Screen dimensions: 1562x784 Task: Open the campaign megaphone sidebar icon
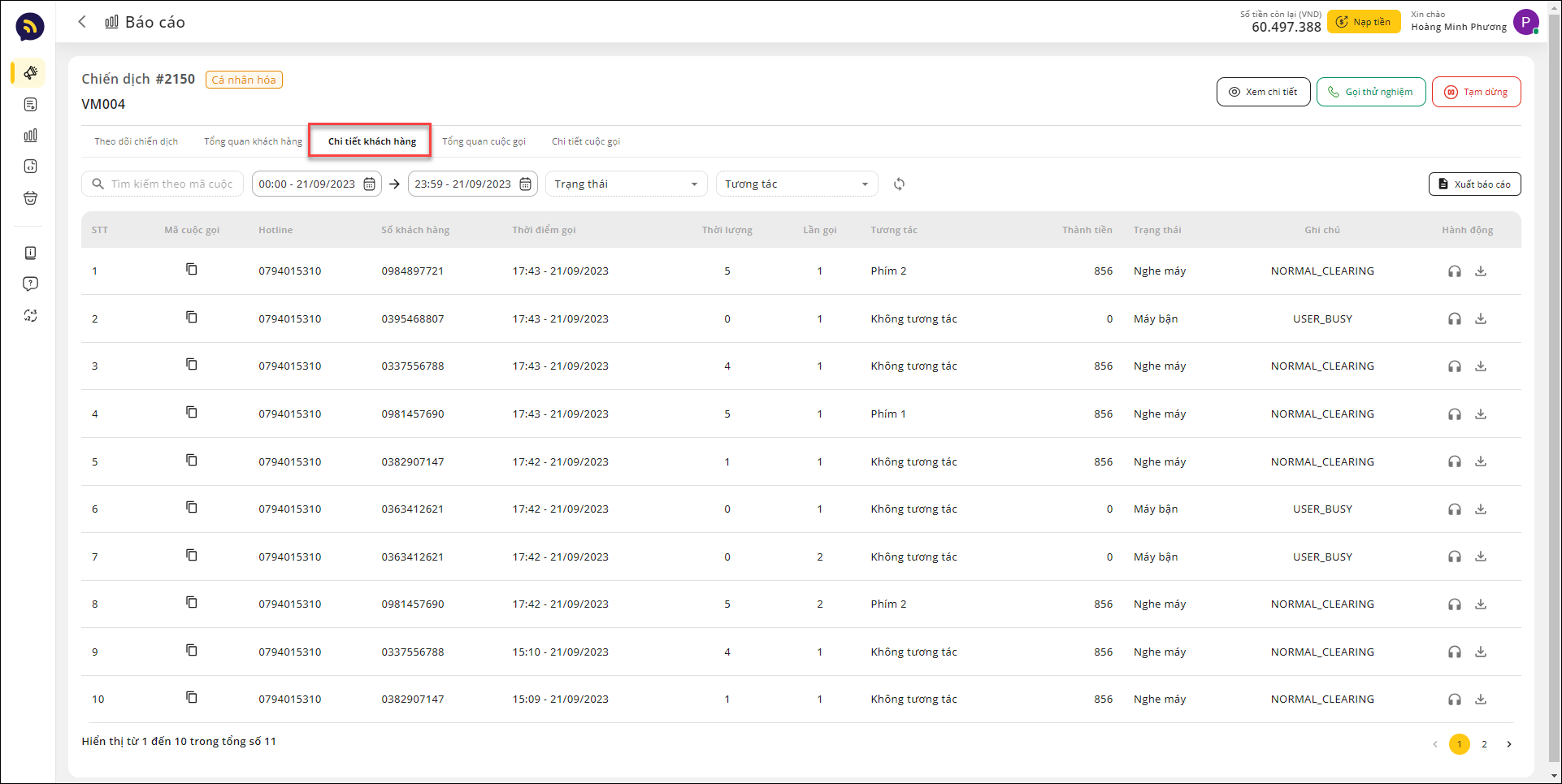coord(30,73)
